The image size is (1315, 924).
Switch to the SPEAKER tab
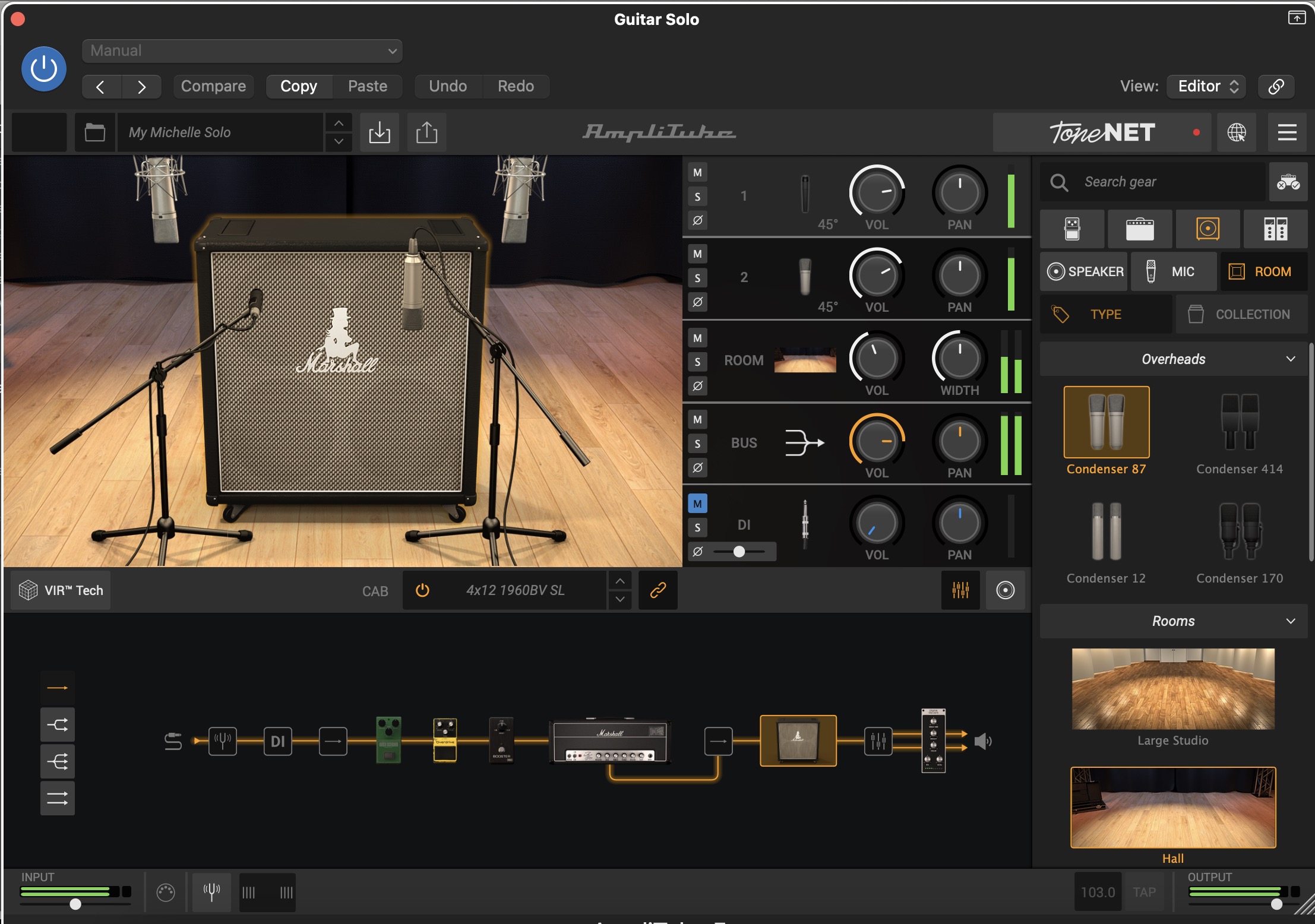click(1084, 271)
